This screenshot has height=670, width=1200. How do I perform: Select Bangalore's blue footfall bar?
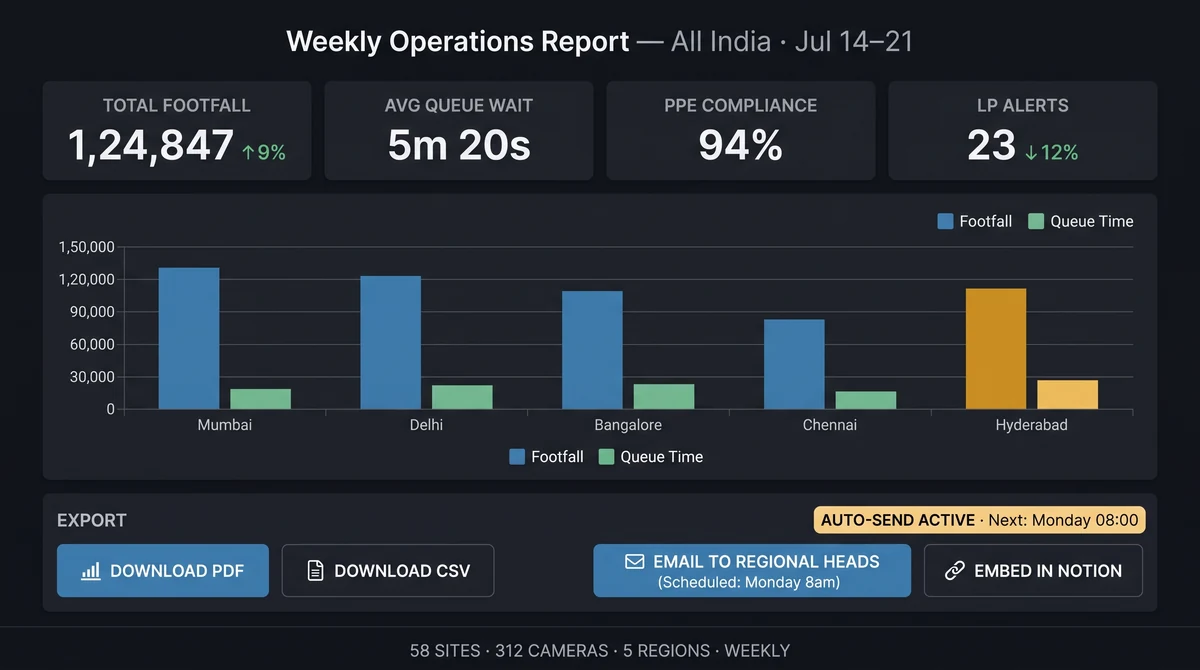click(x=592, y=350)
